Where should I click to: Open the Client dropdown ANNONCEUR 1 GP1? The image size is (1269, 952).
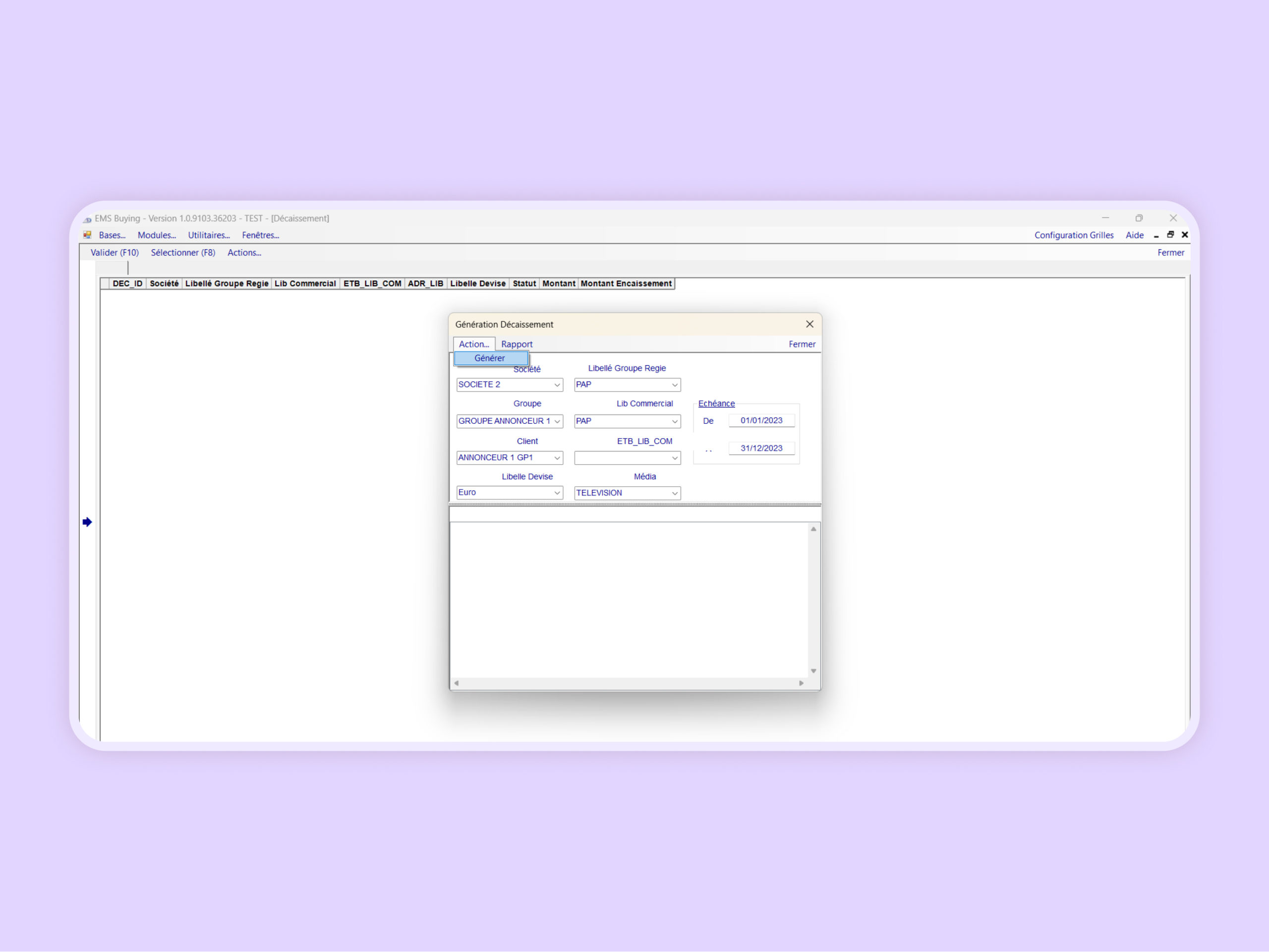(557, 458)
